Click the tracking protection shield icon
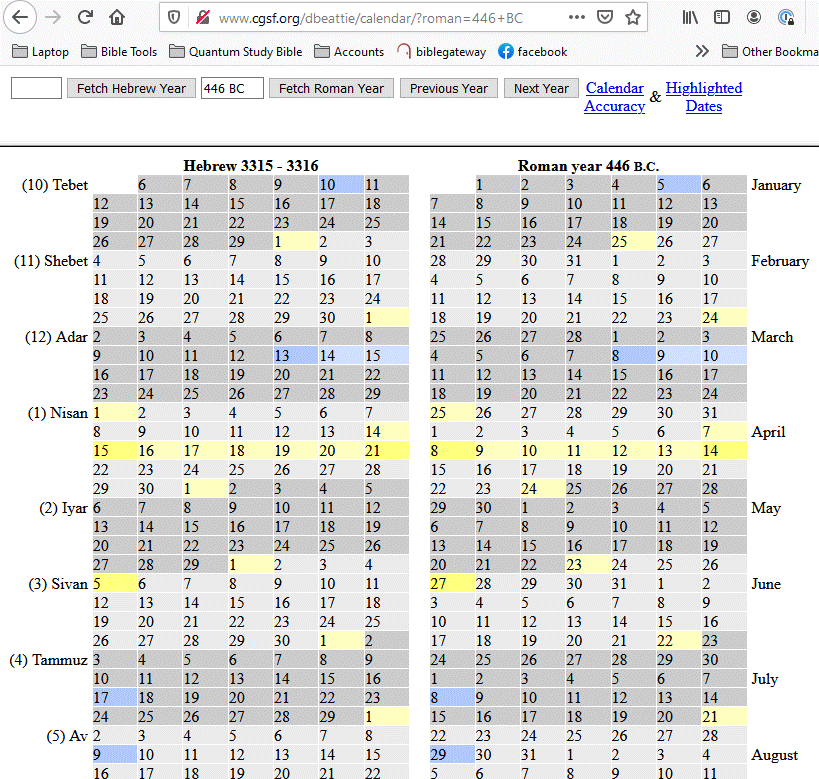 pyautogui.click(x=175, y=18)
